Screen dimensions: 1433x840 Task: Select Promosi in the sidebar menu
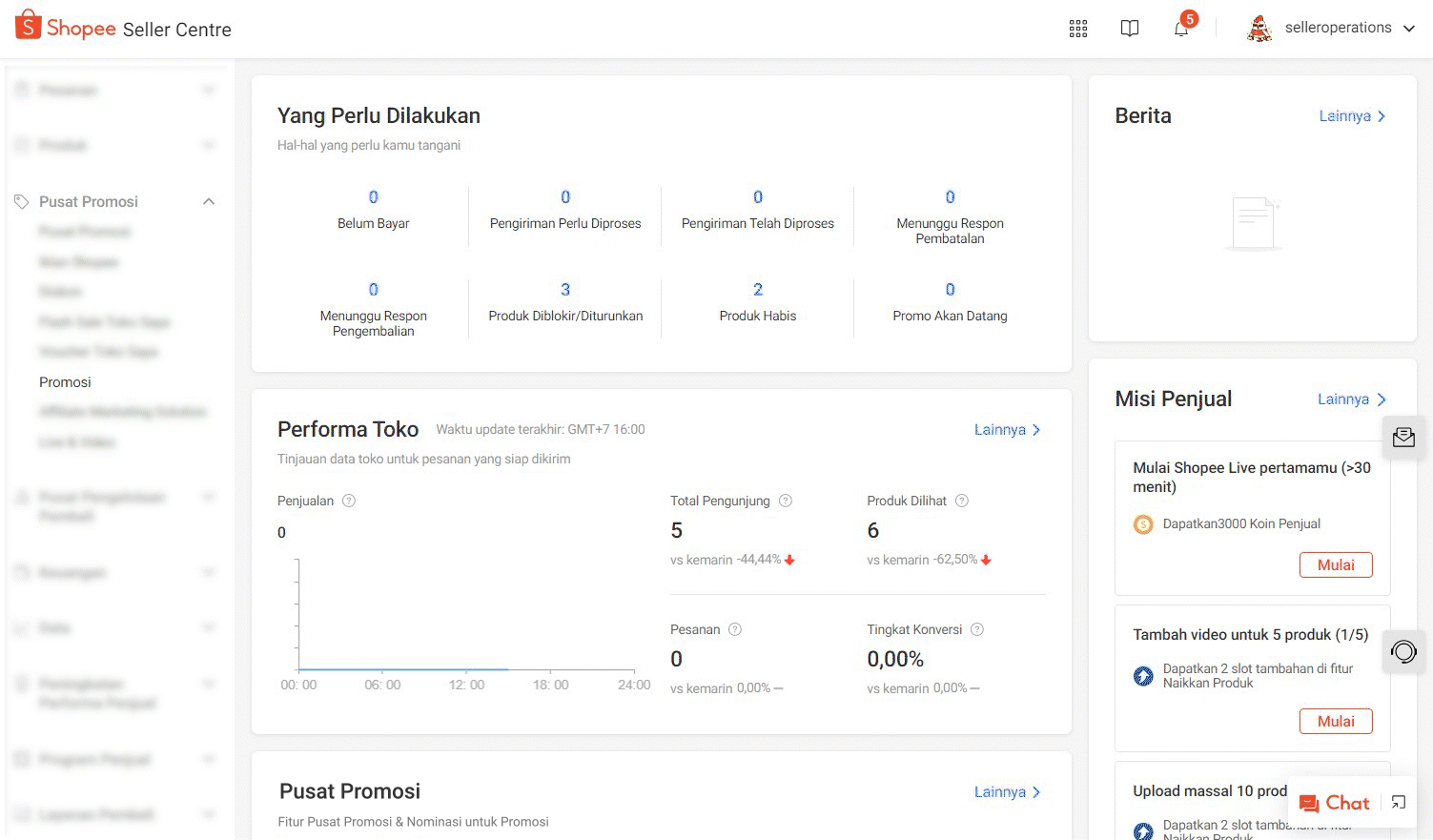[x=65, y=382]
